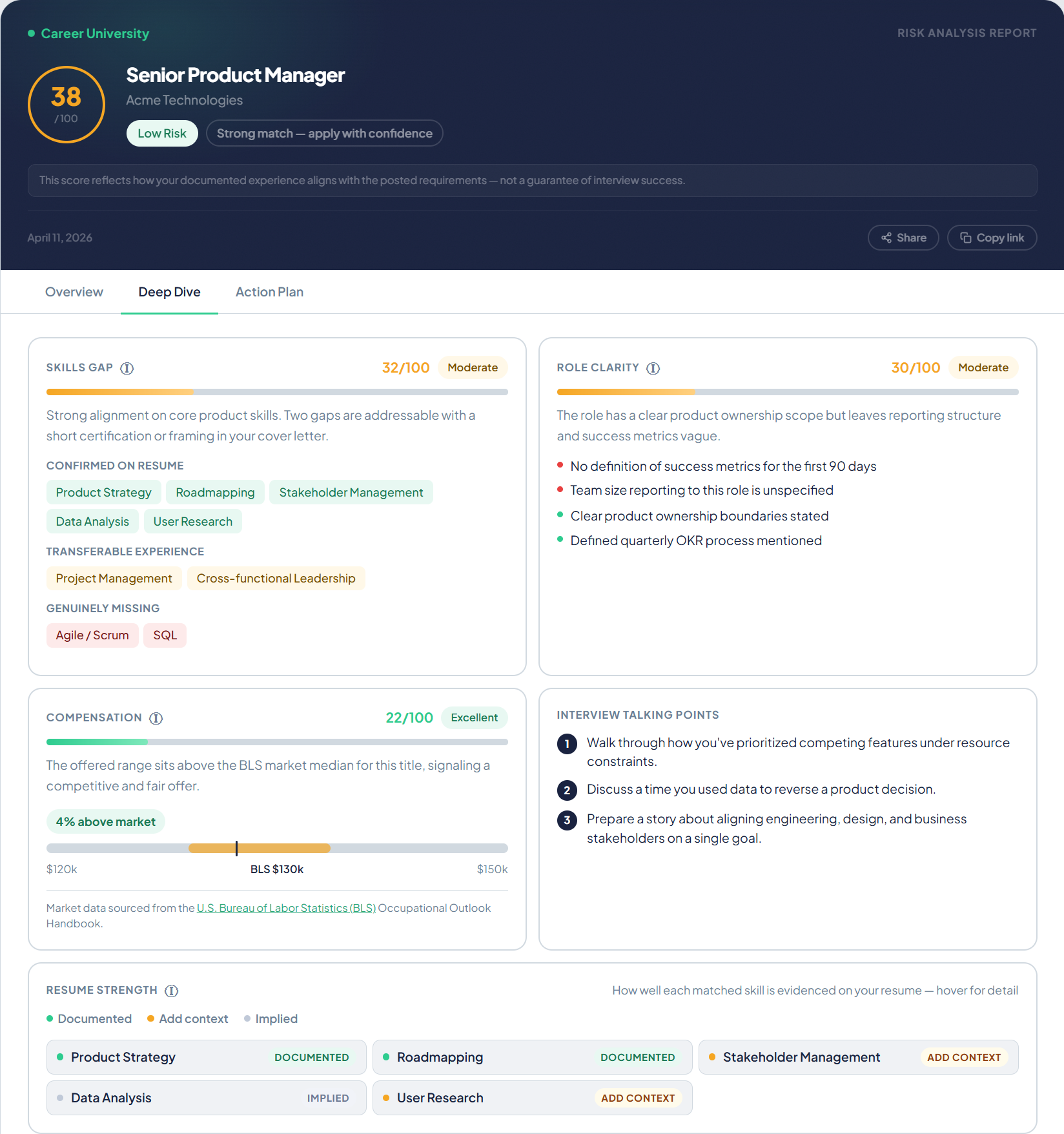Click the Share button
Screen dimensions: 1064x1134
click(x=903, y=238)
